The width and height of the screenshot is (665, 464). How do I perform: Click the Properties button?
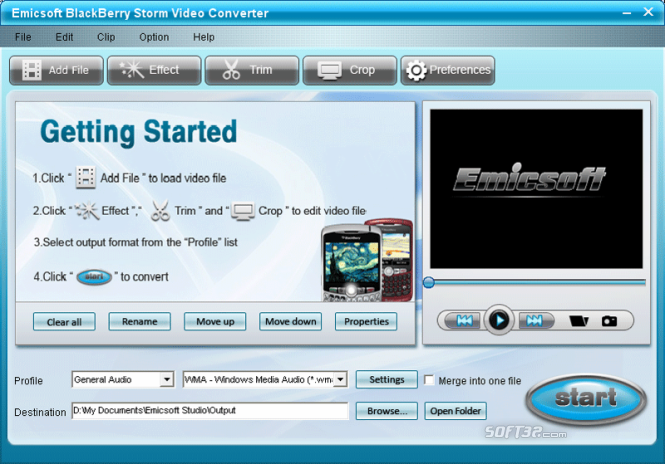366,321
